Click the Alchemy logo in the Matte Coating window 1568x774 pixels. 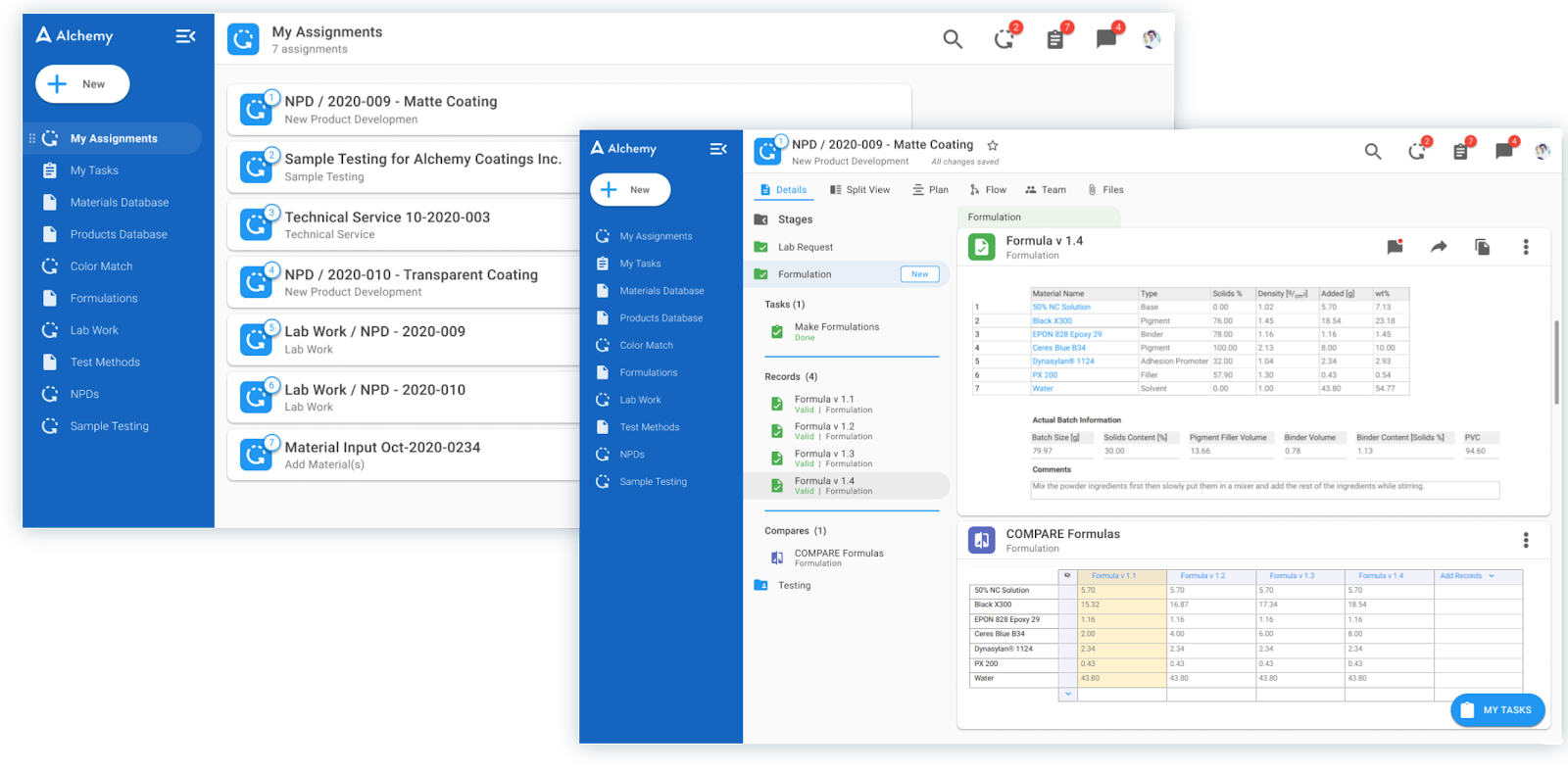pos(623,148)
